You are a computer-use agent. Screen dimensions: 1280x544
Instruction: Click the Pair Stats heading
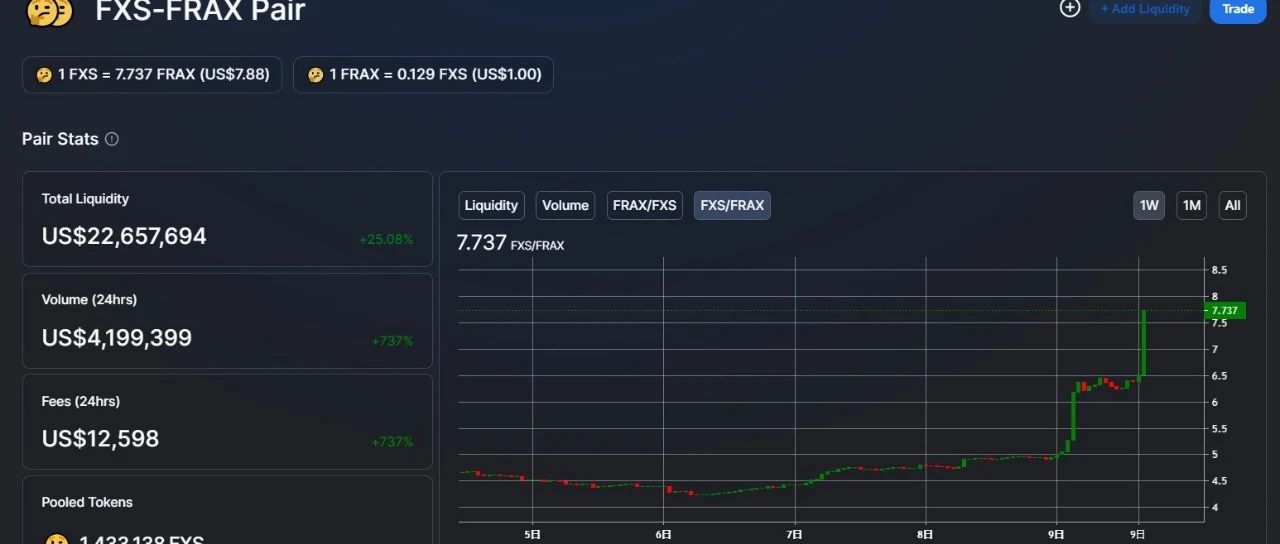tap(60, 139)
